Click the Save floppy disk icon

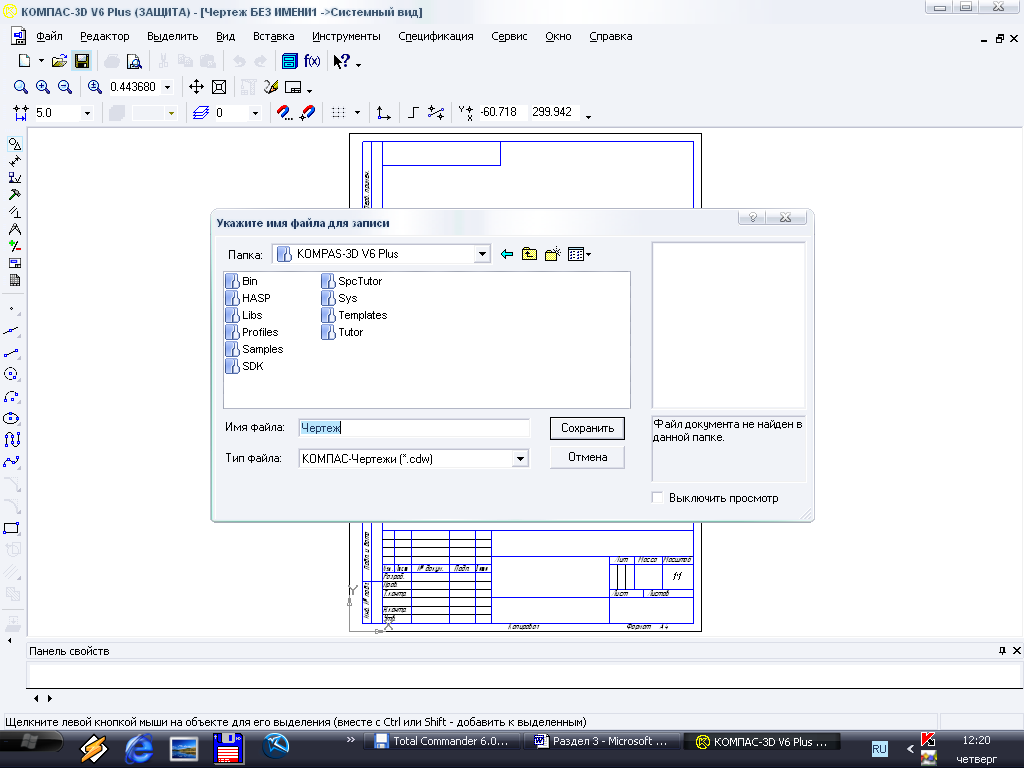coord(82,61)
